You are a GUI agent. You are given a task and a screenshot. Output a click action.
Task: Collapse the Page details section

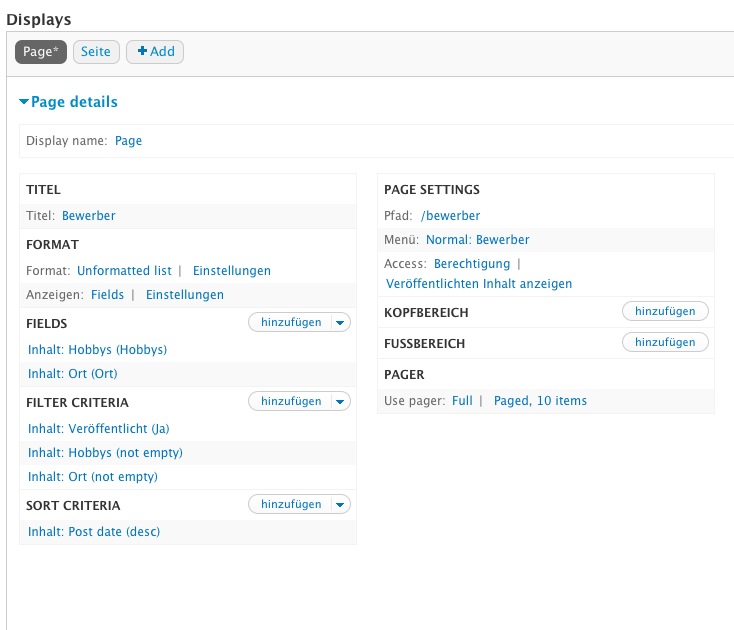tap(68, 102)
